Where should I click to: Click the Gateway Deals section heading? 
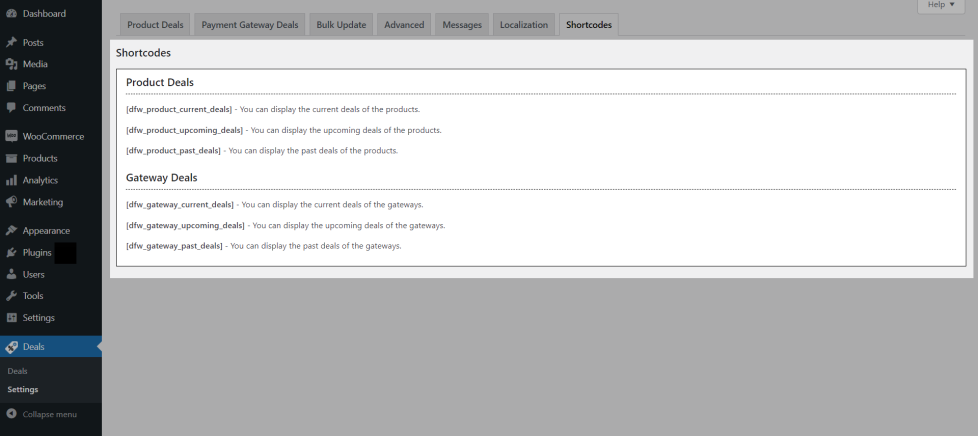coord(162,178)
